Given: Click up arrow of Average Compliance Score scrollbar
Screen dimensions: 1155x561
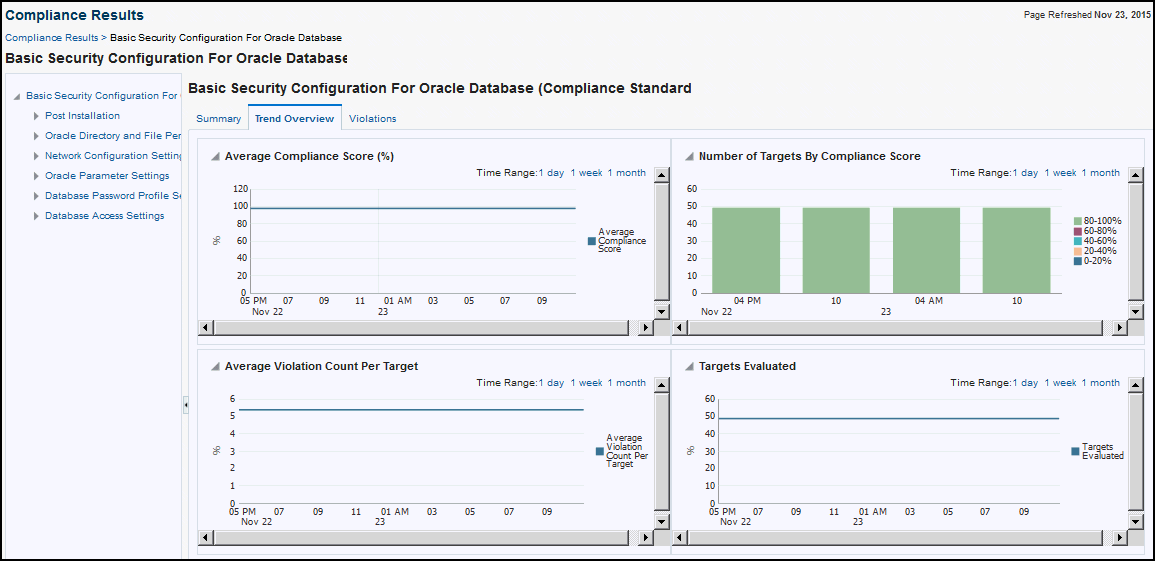Looking at the screenshot, I should click(661, 175).
